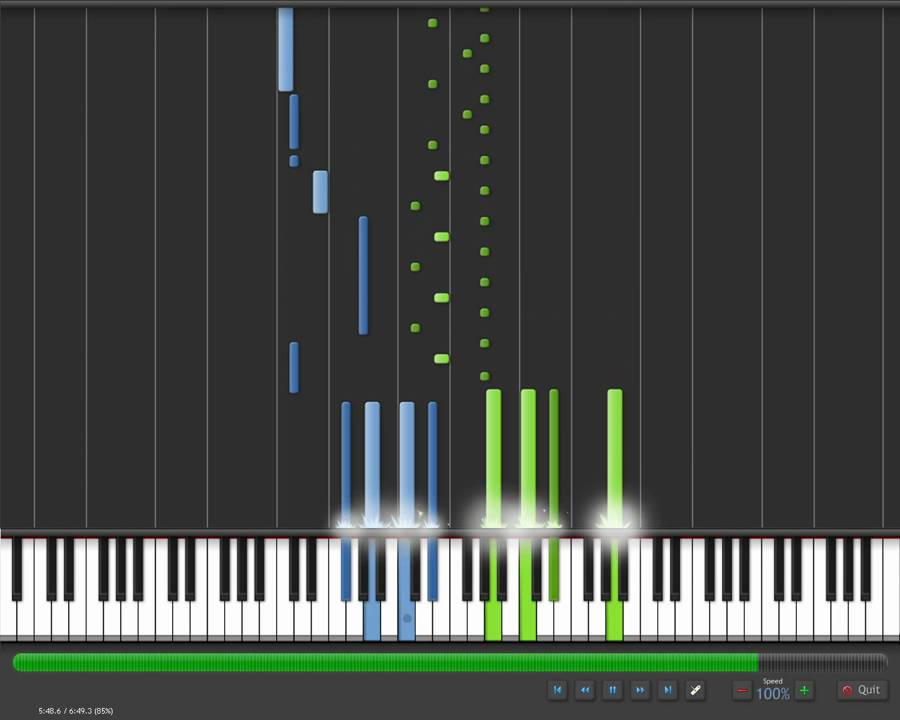
Task: Fast forward the song
Action: [x=640, y=690]
